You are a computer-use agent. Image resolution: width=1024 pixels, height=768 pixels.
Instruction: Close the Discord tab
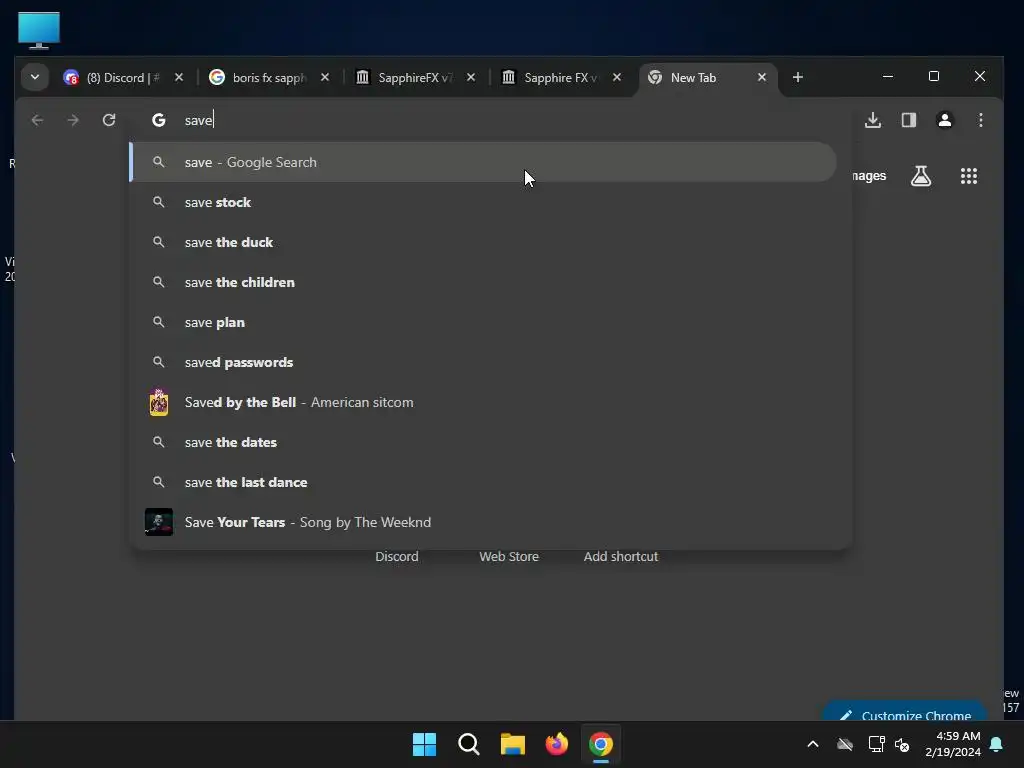click(x=179, y=77)
